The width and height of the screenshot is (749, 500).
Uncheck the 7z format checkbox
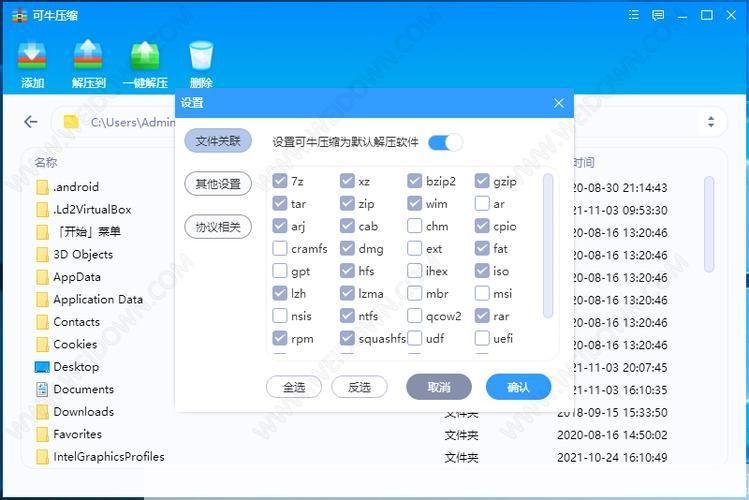coord(279,181)
